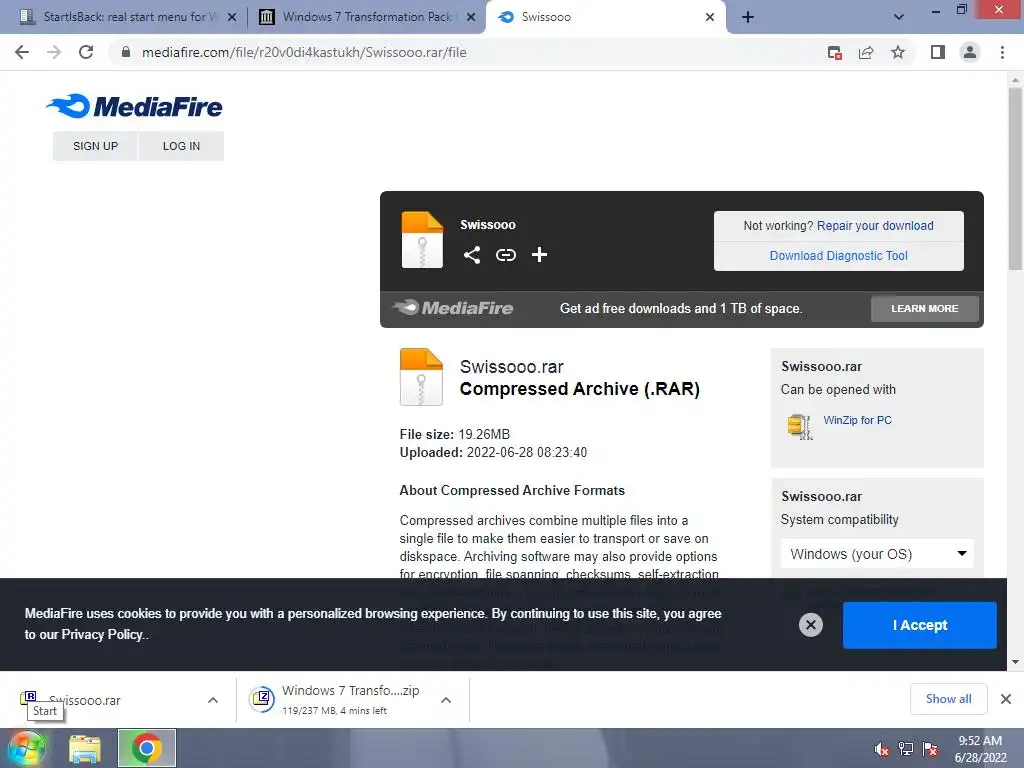Open Download Diagnostic Tool link
Screen dimensions: 1024x768
click(x=839, y=255)
